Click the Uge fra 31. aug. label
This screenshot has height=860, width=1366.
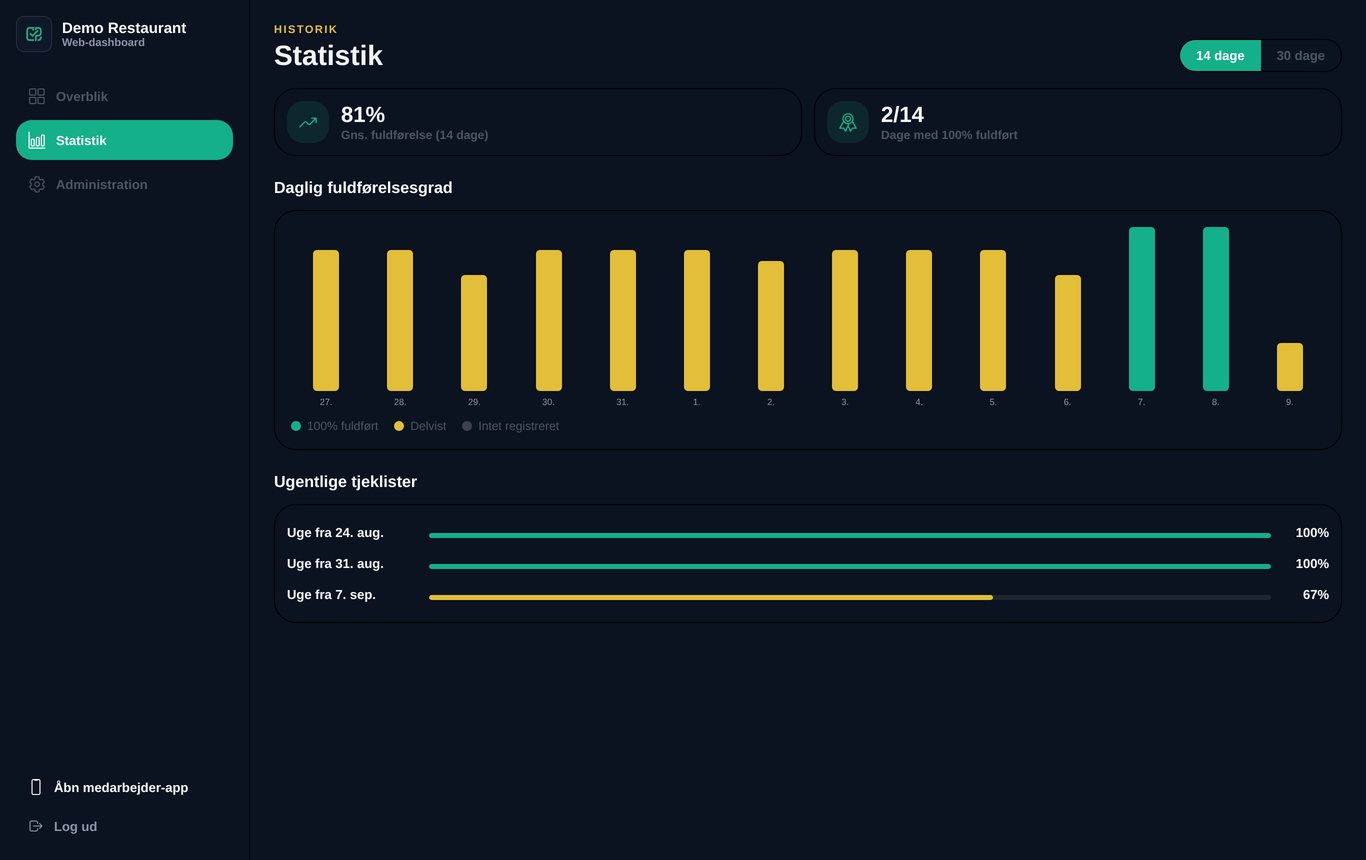335,564
